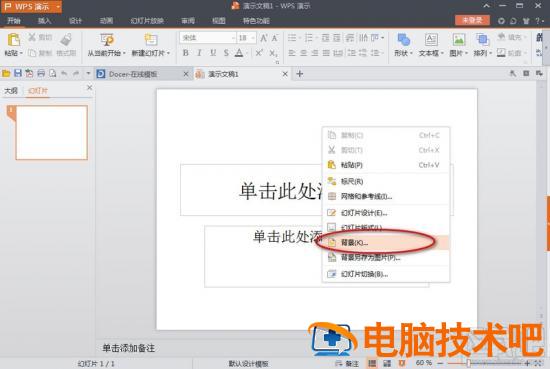Expand the Shapes dropdown arrow
Screen dimensions: 550x369
pyautogui.click(x=411, y=53)
